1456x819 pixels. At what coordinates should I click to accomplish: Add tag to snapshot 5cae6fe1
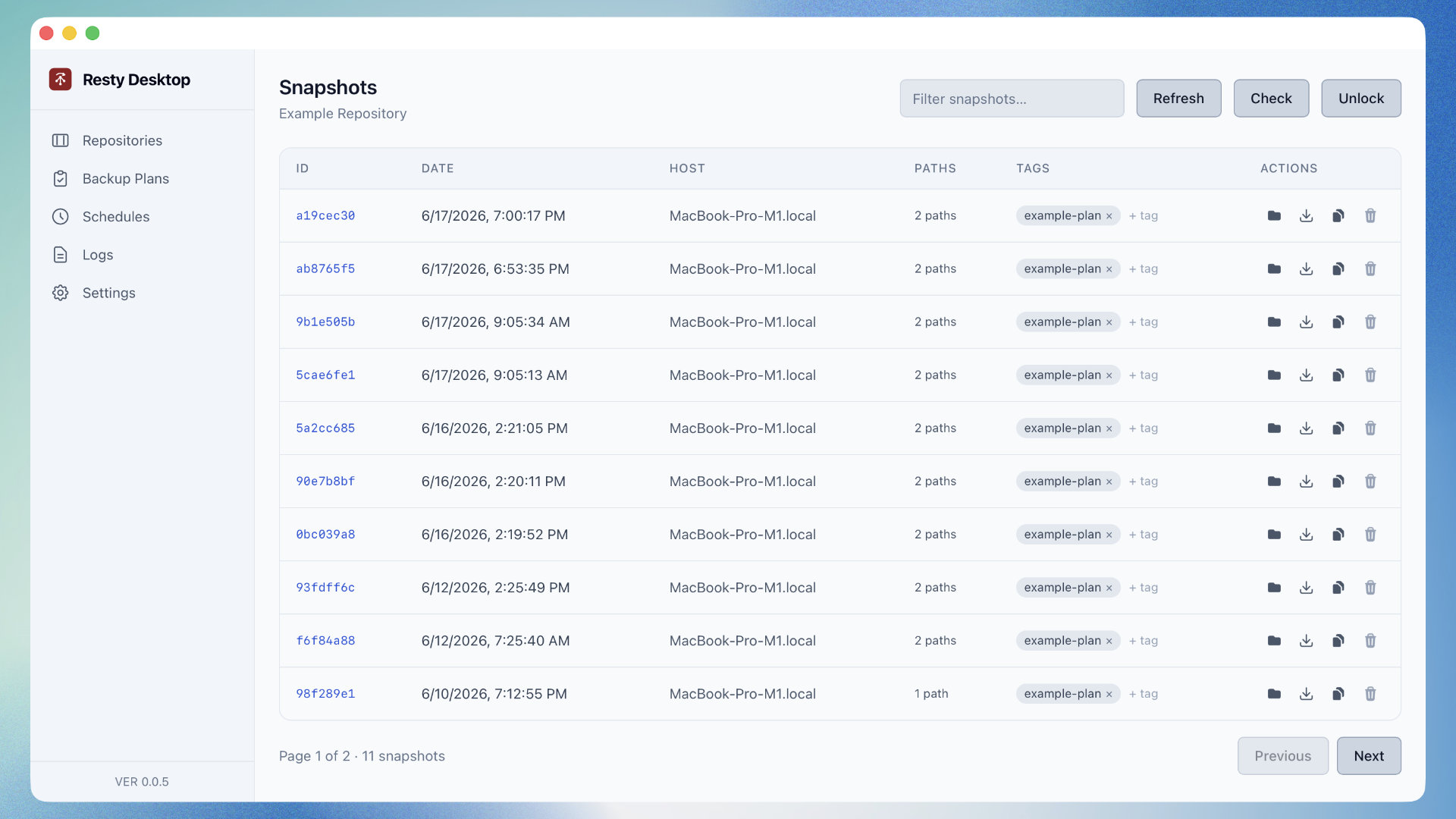pos(1143,375)
